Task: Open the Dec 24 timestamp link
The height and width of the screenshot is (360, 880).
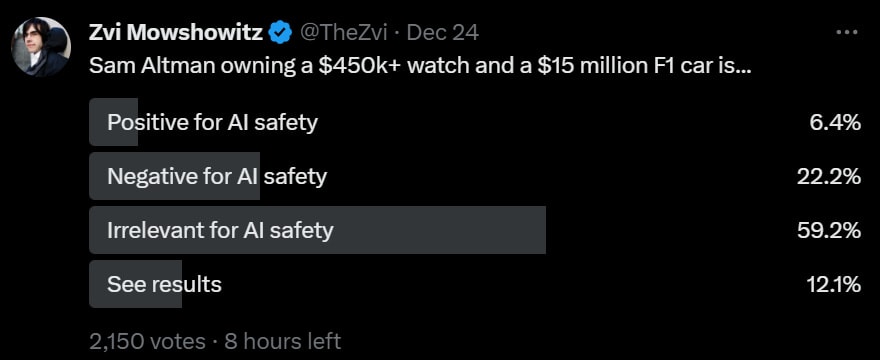Action: coord(442,33)
